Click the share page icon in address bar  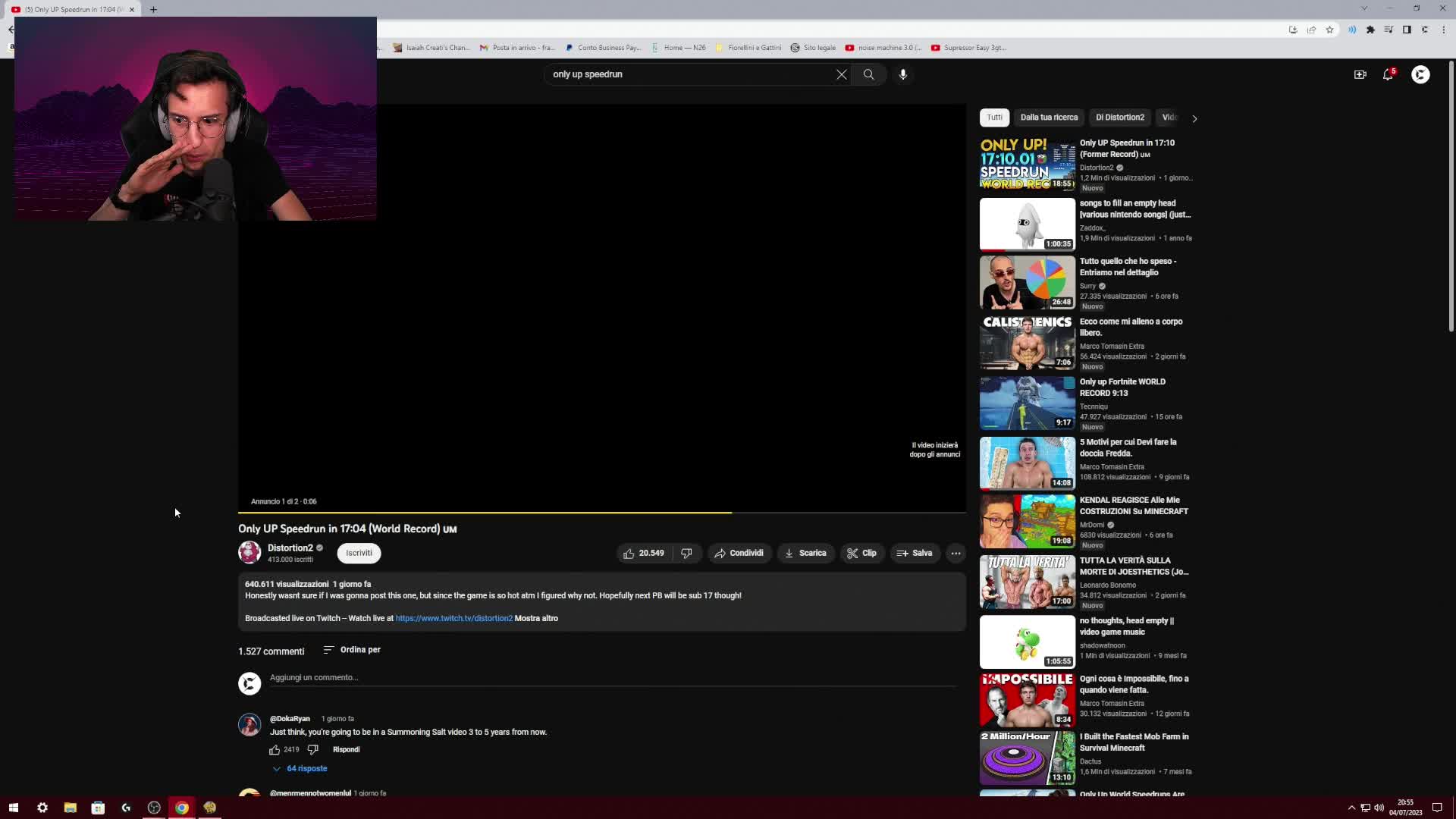click(x=1311, y=30)
